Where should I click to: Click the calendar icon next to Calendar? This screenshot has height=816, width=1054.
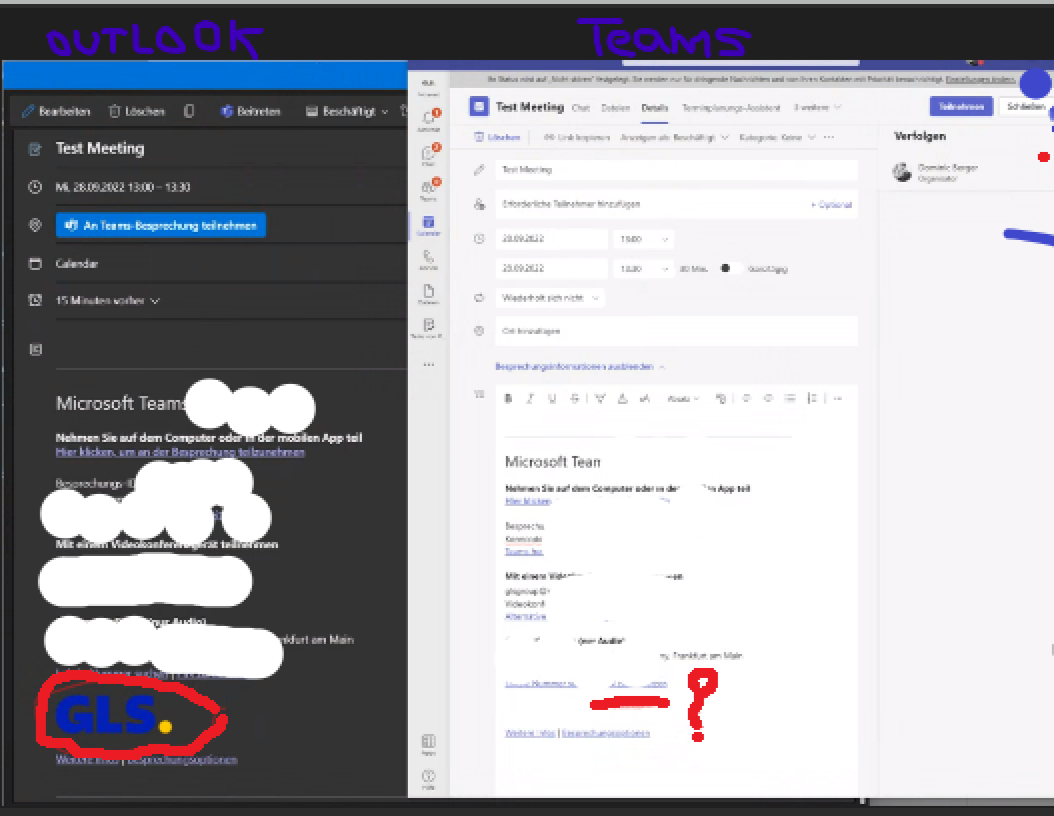pos(35,263)
